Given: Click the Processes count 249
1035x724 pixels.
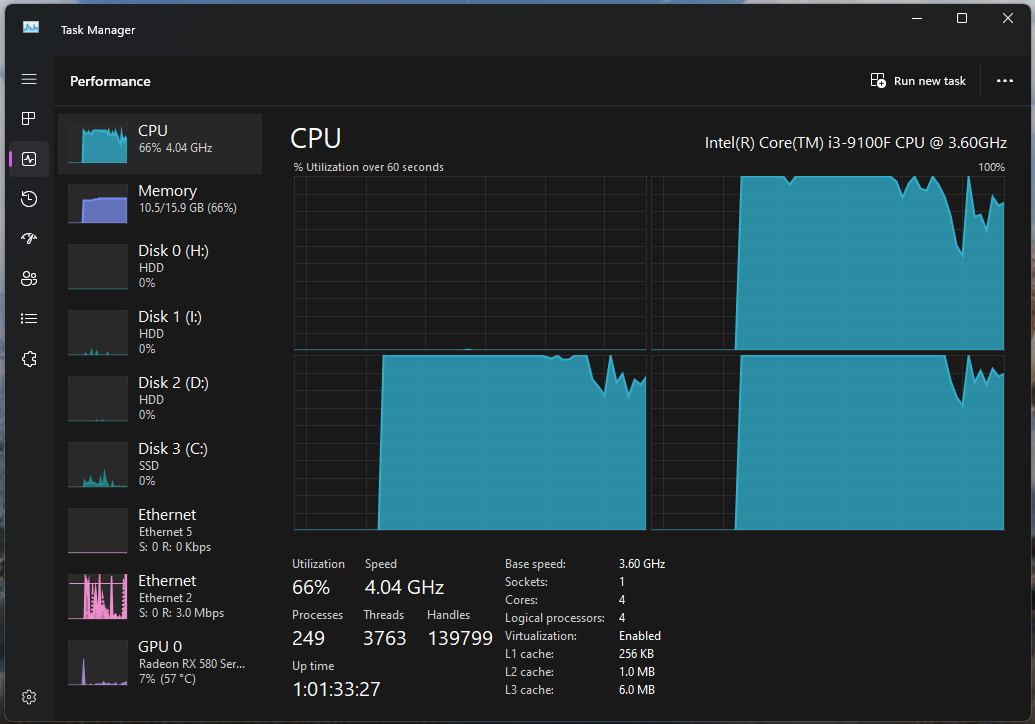Looking at the screenshot, I should [308, 638].
